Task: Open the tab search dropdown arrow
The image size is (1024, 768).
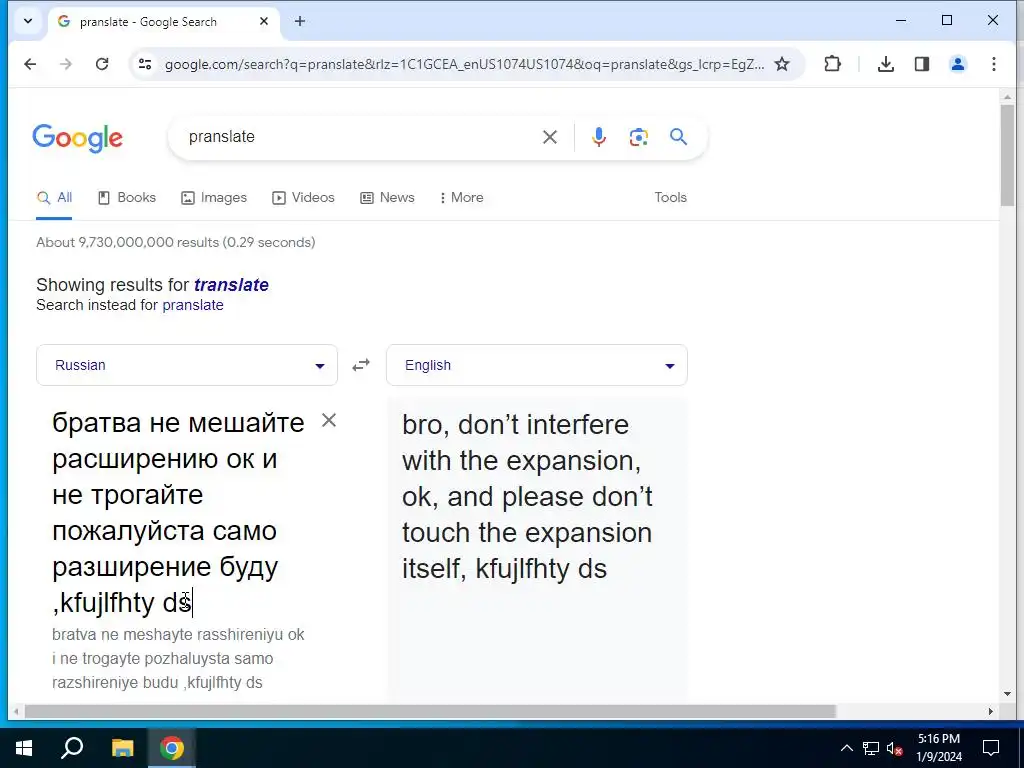Action: coord(28,21)
